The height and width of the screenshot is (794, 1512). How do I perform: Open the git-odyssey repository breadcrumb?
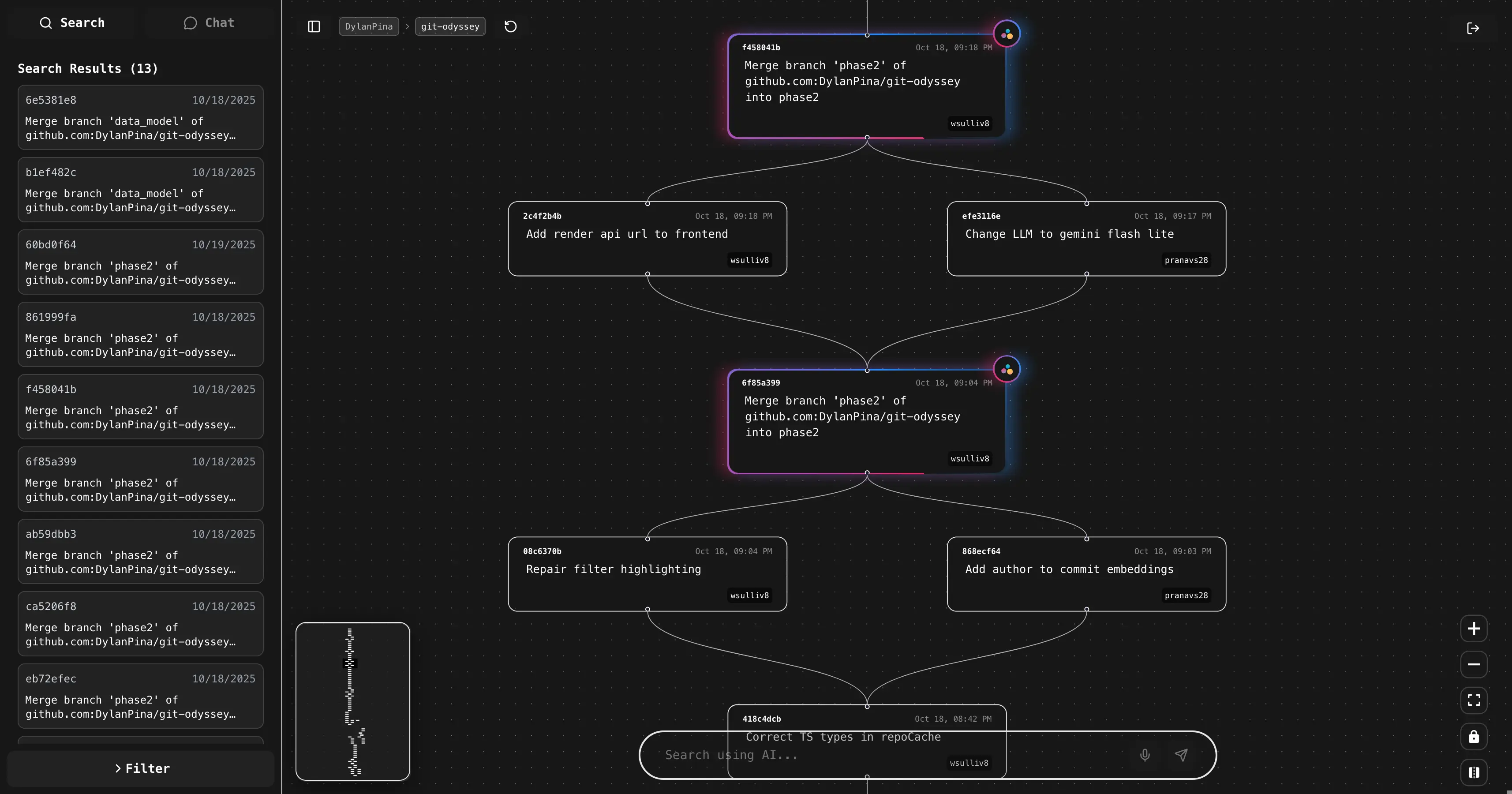point(449,26)
